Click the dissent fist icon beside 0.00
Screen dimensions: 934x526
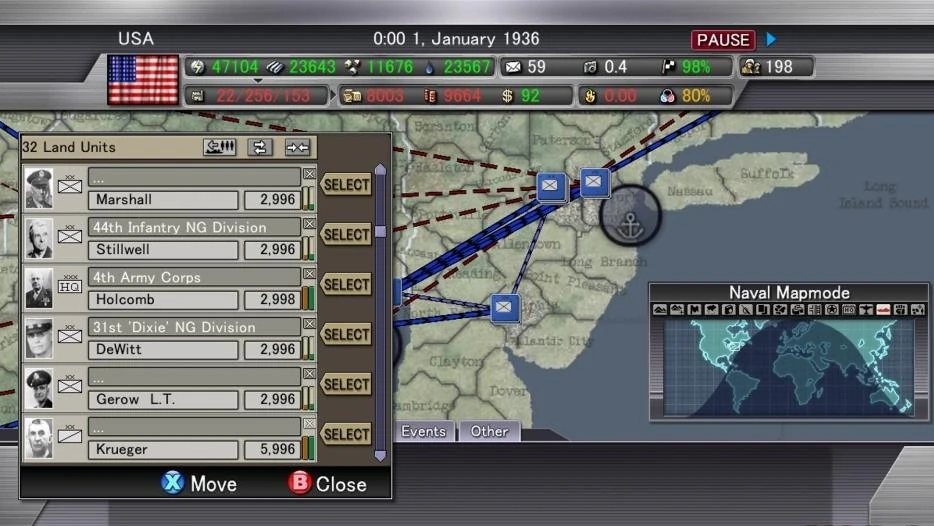point(590,96)
